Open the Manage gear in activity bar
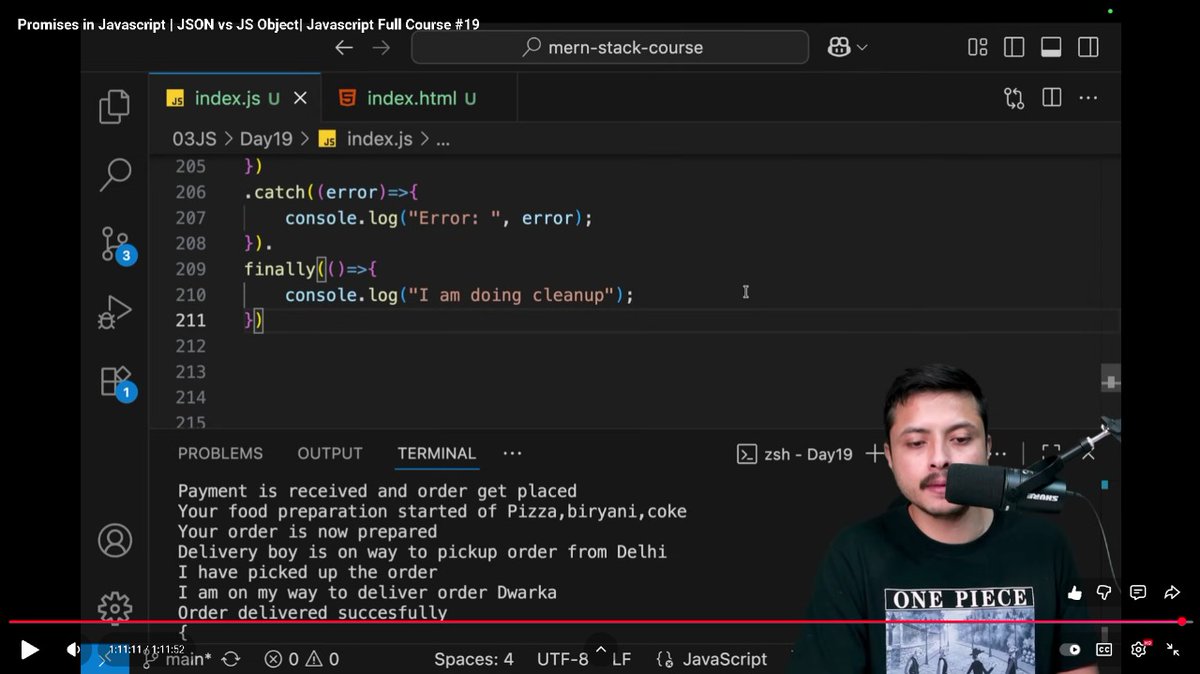1200x674 pixels. (115, 607)
